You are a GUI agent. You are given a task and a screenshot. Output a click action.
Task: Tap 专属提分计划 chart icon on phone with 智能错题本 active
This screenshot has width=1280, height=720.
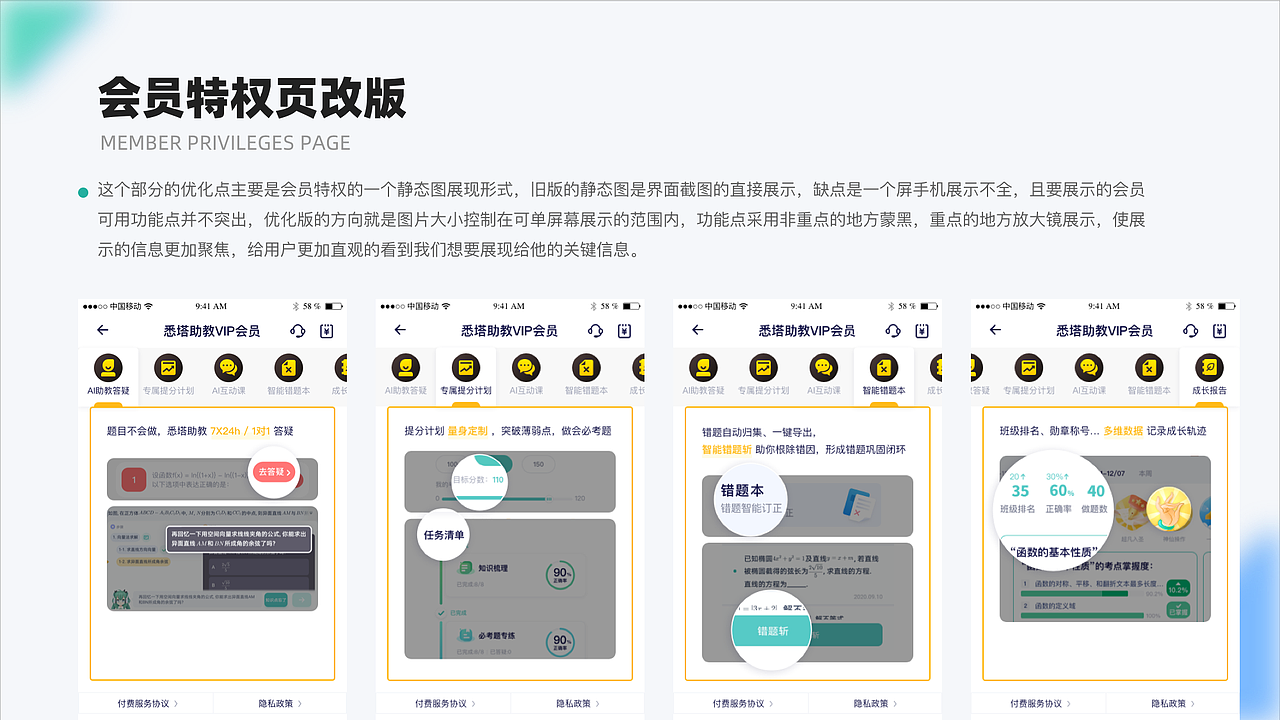[764, 368]
